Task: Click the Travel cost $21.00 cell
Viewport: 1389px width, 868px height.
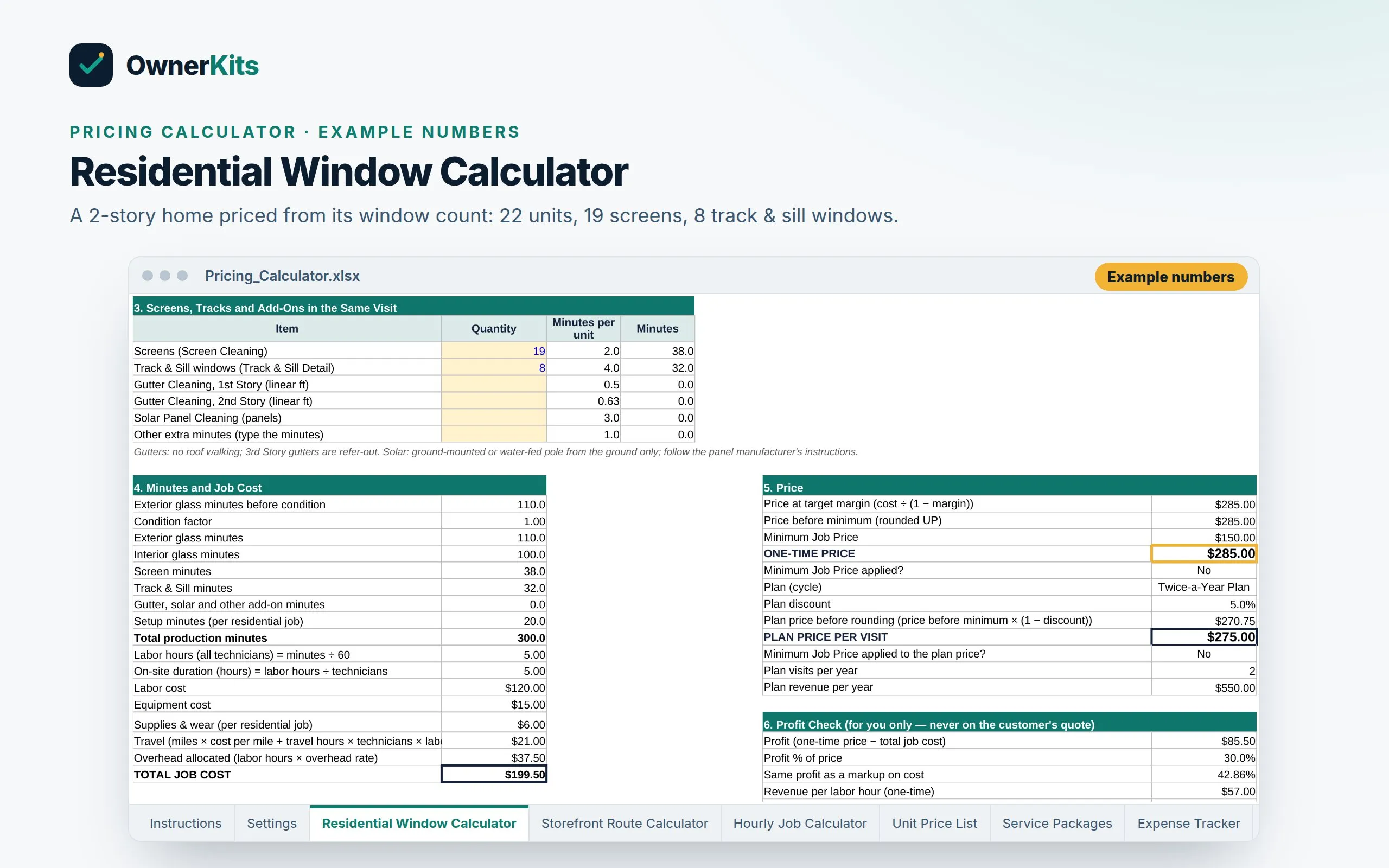Action: [x=494, y=741]
